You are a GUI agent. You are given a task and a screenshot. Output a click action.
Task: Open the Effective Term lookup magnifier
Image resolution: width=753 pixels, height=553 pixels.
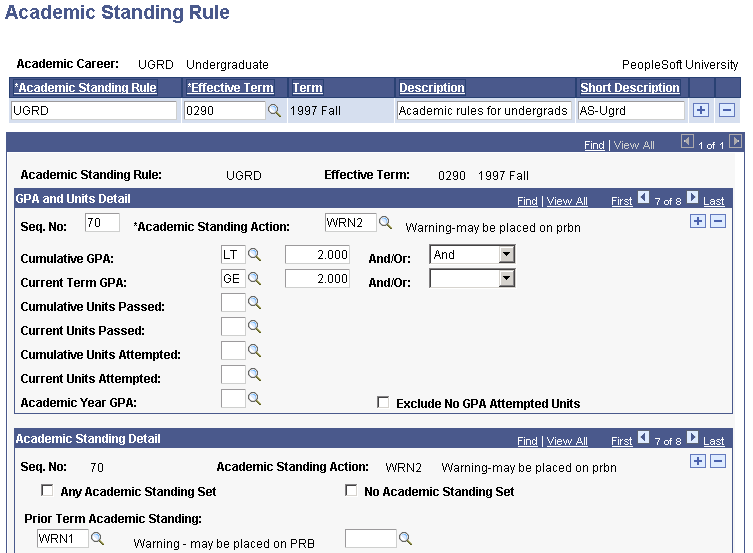click(x=274, y=110)
